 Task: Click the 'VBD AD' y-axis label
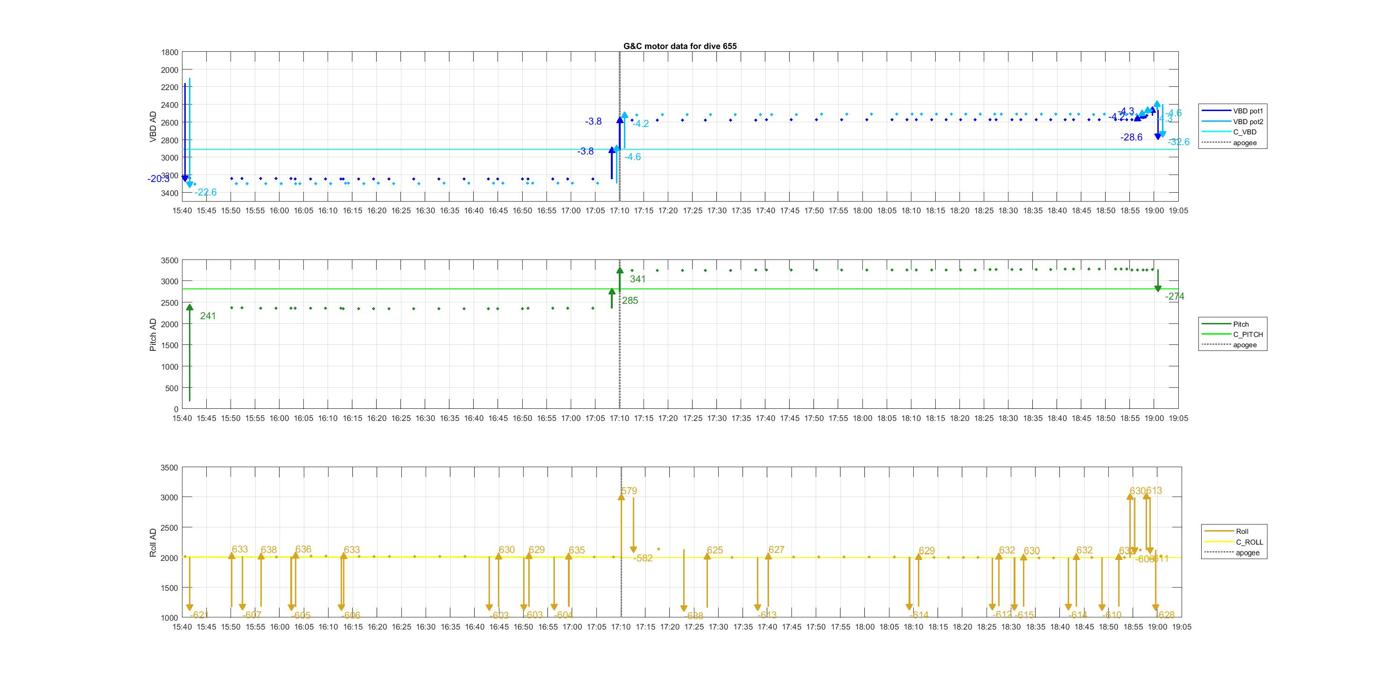pyautogui.click(x=154, y=126)
